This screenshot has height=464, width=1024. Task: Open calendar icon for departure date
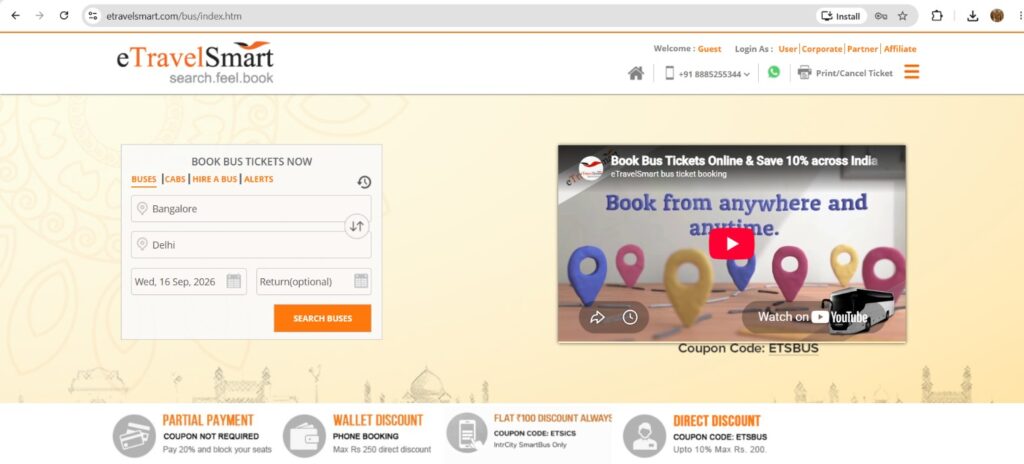click(234, 282)
